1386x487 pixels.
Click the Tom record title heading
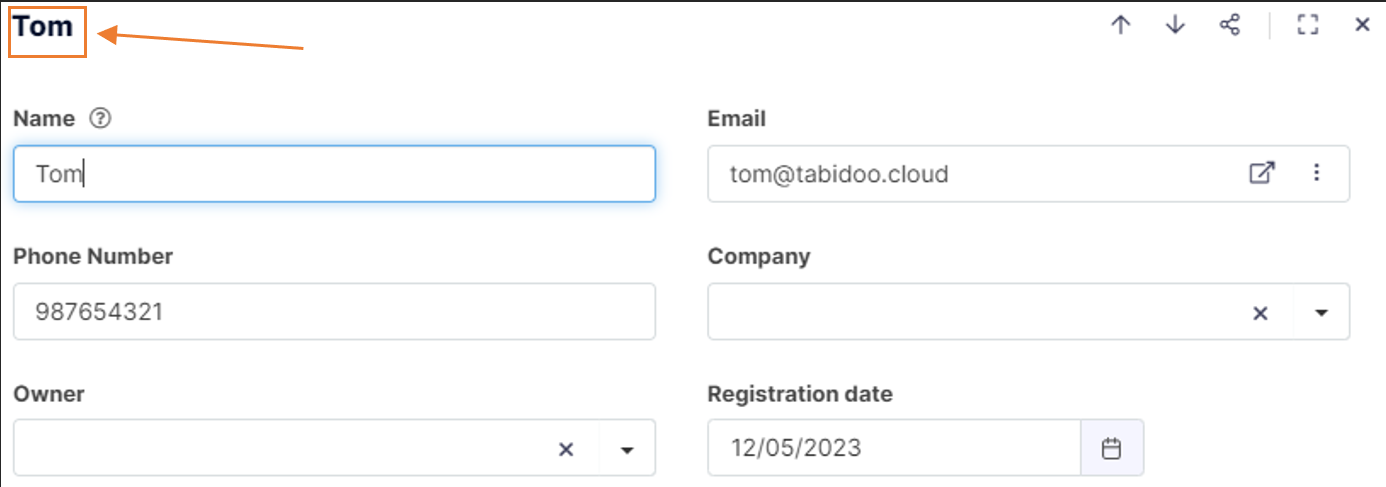(x=44, y=27)
